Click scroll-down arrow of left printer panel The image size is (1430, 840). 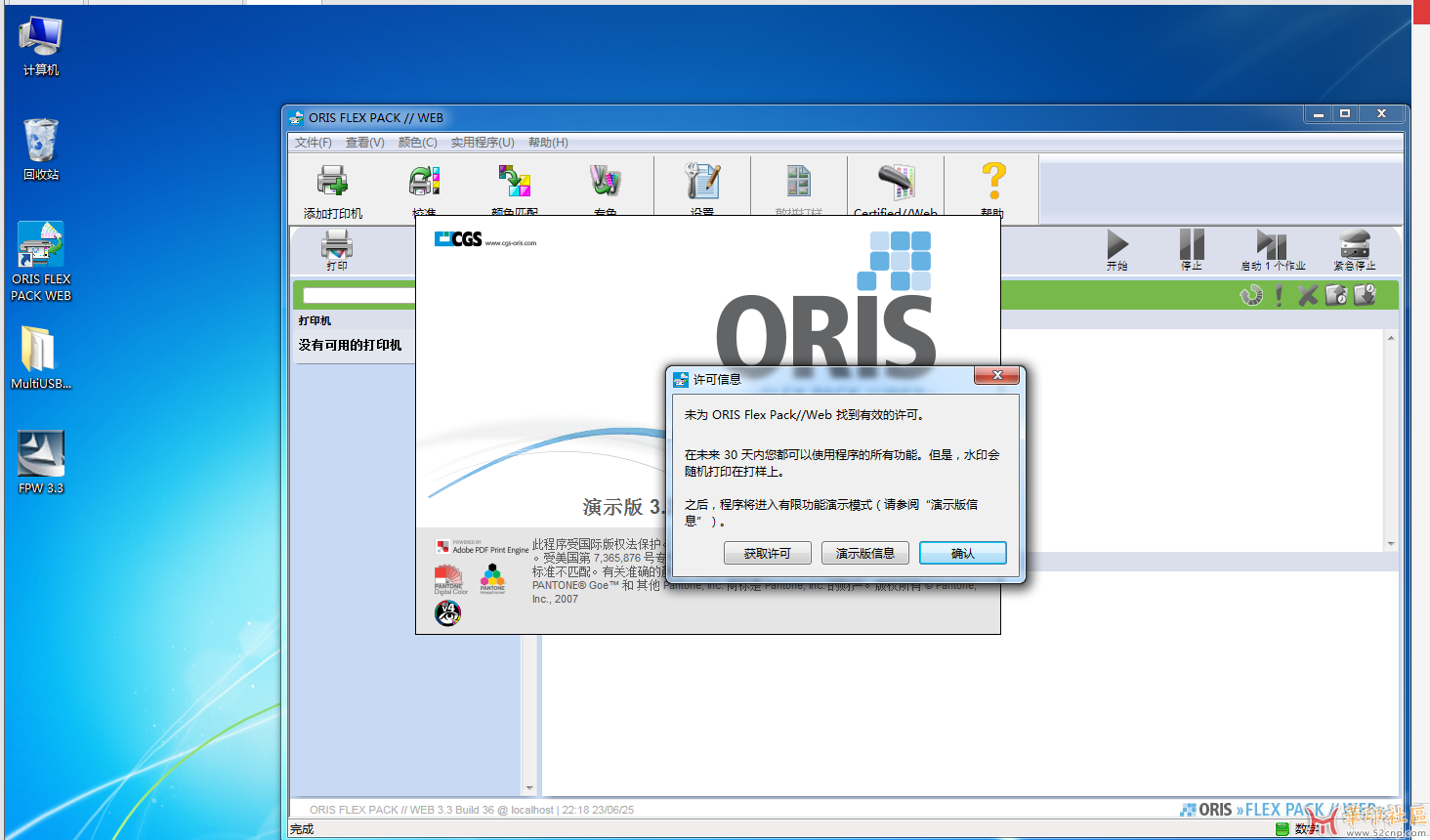point(529,788)
